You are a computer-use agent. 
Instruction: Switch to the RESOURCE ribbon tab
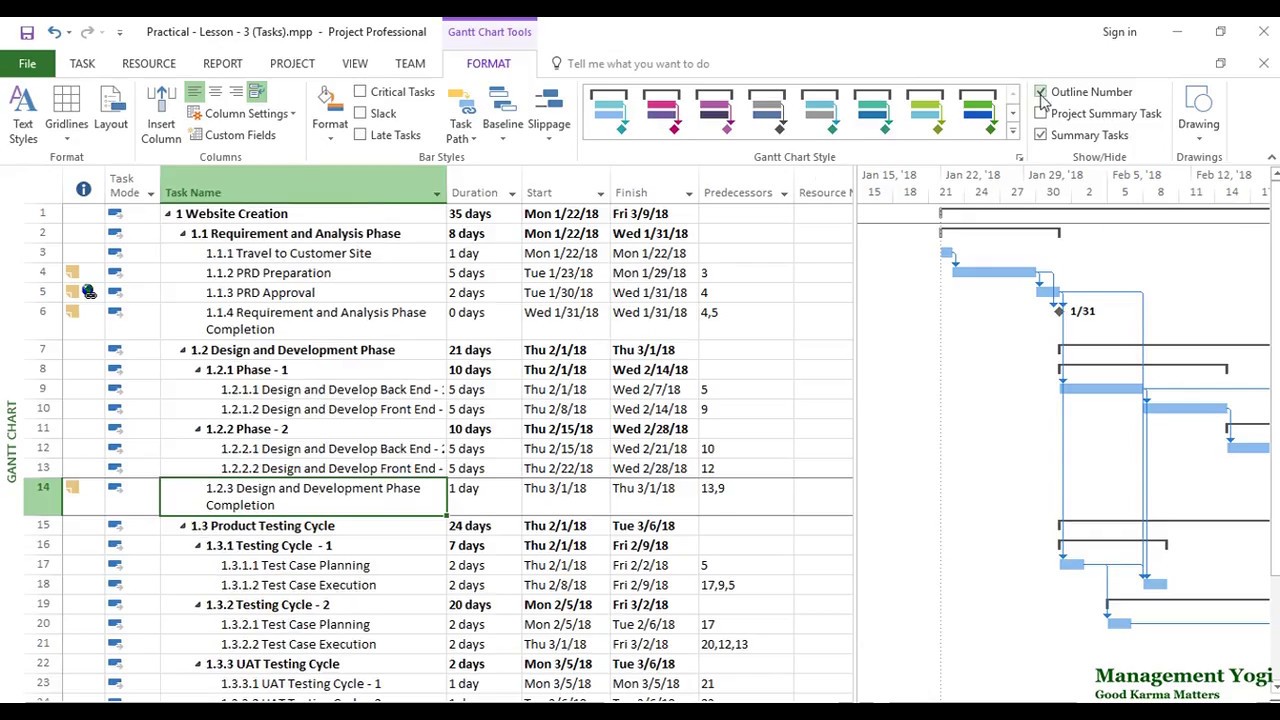pos(149,64)
